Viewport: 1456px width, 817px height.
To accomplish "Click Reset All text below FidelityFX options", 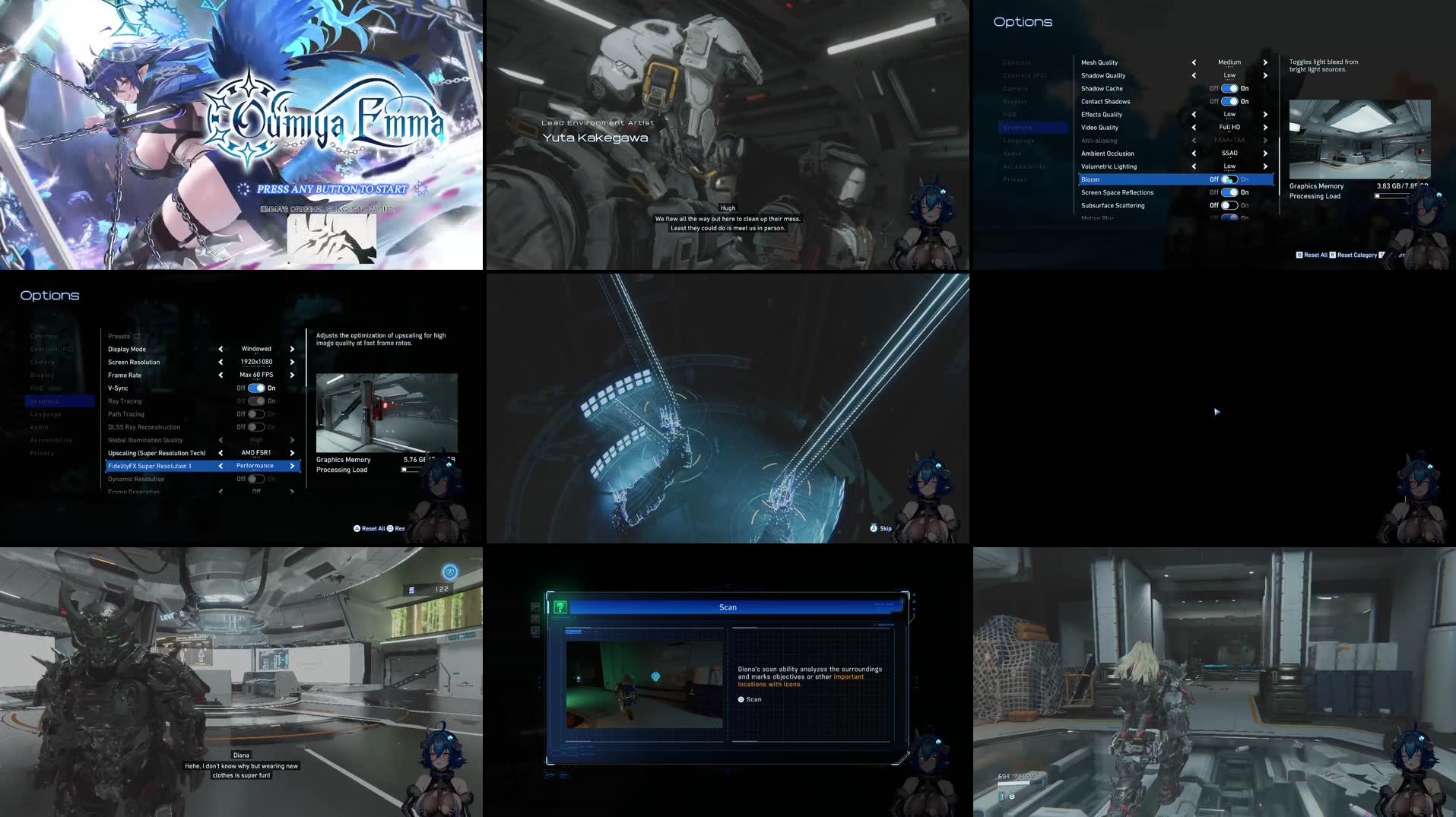I will [x=373, y=528].
